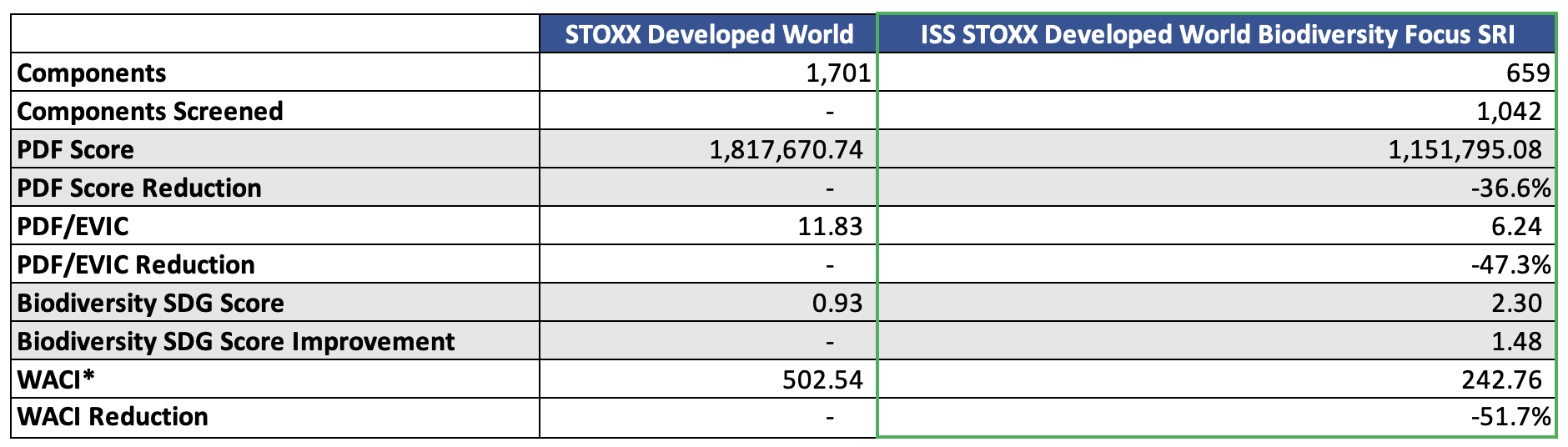Click the -47.3% reduction value
The image size is (1568, 447).
tap(1511, 265)
